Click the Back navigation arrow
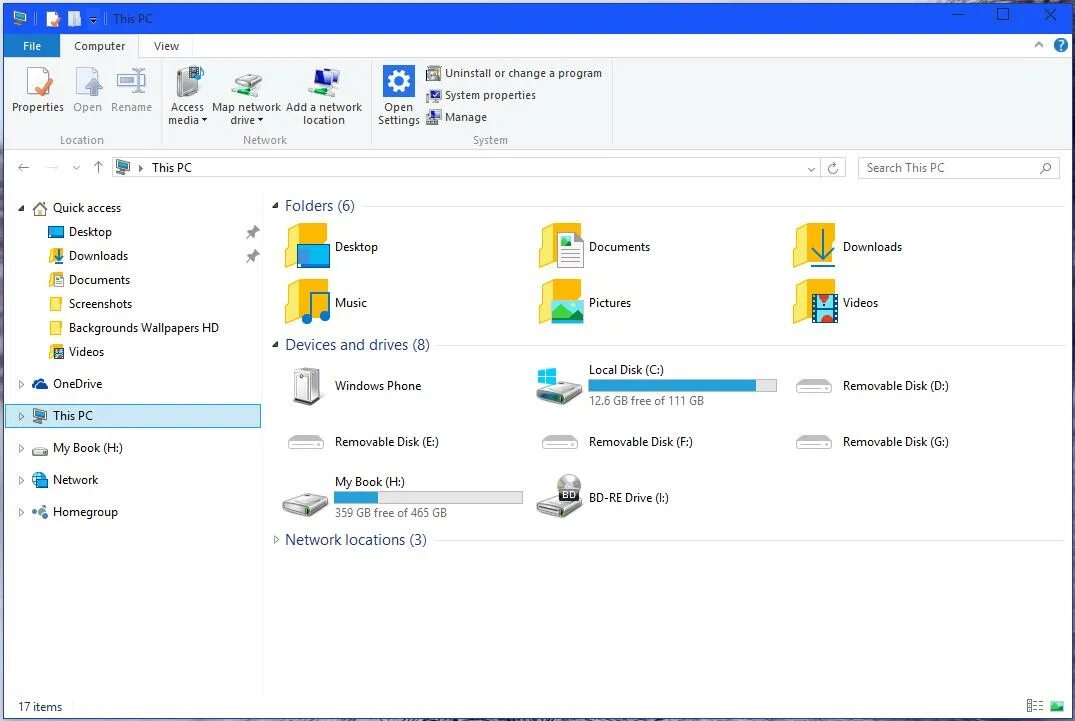Image resolution: width=1075 pixels, height=721 pixels. [23, 167]
